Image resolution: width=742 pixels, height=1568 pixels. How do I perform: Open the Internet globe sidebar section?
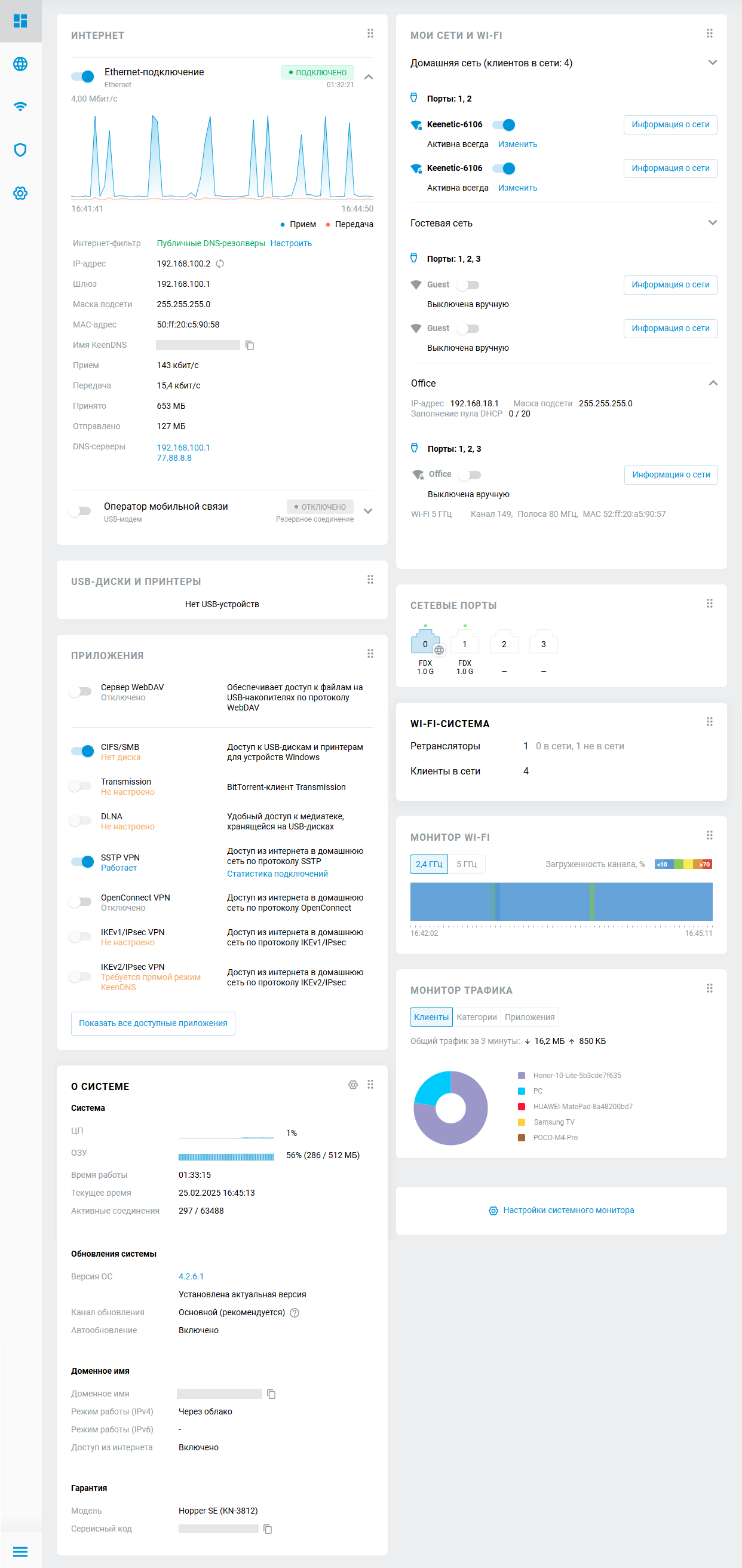(x=20, y=64)
